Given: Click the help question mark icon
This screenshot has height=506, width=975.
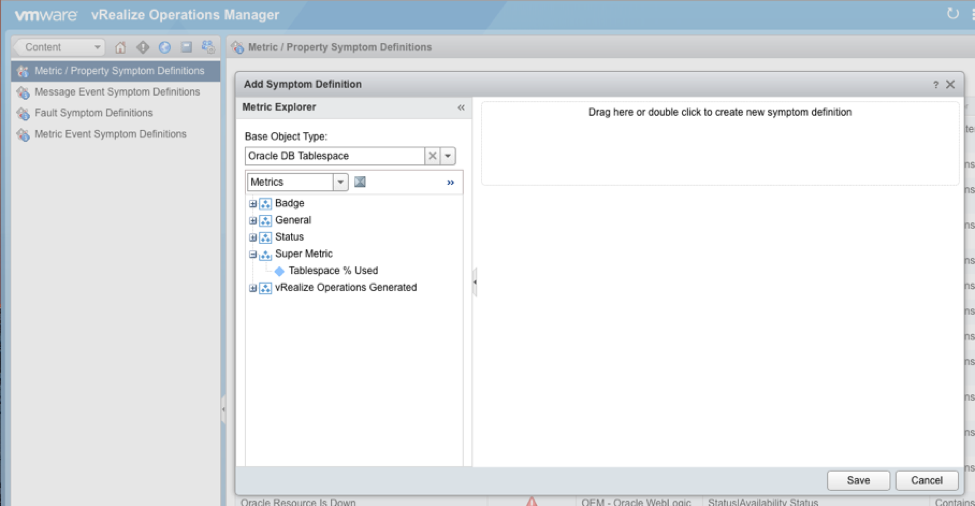Looking at the screenshot, I should (935, 85).
